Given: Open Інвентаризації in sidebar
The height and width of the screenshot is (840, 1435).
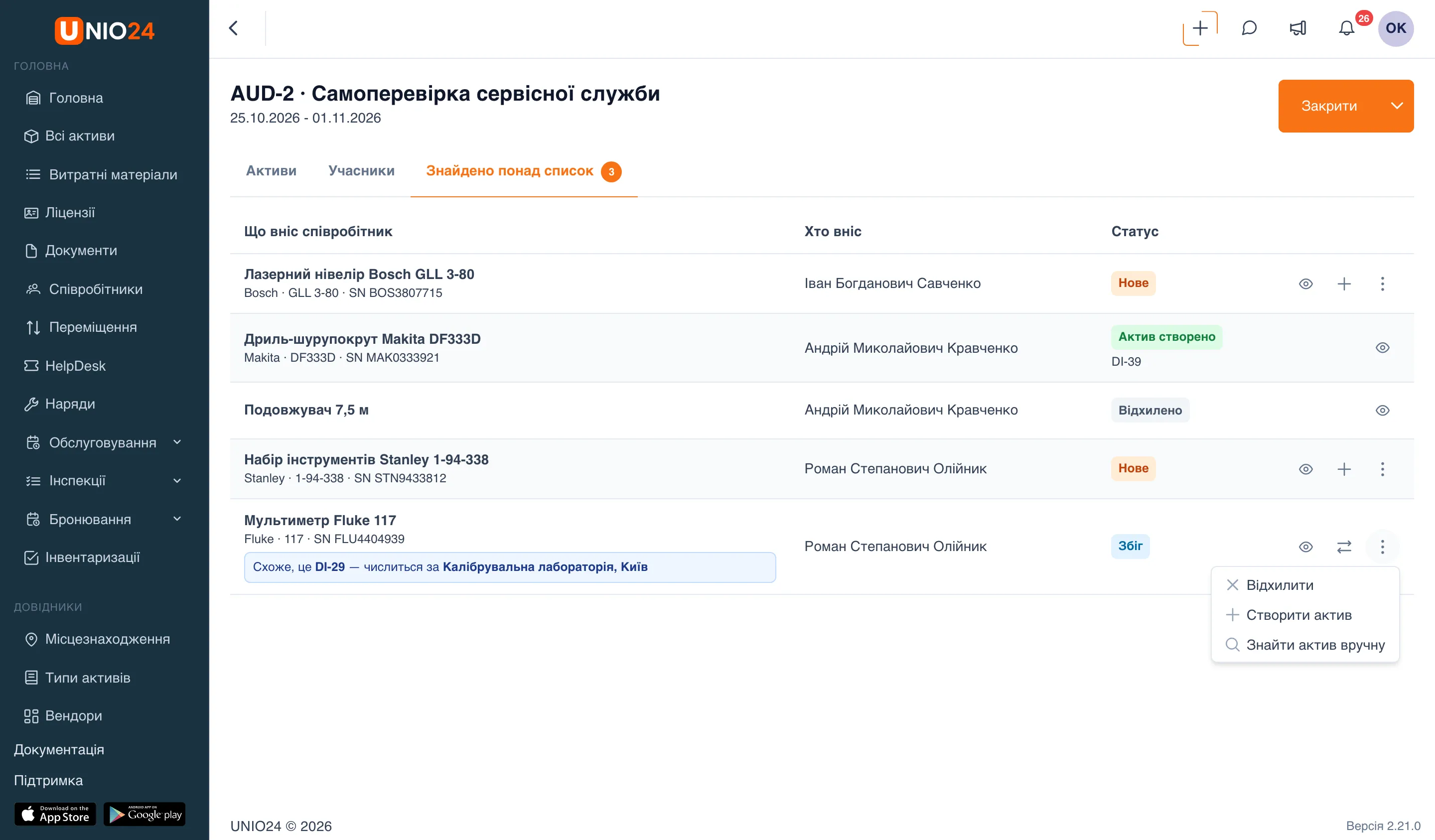Looking at the screenshot, I should pyautogui.click(x=82, y=557).
